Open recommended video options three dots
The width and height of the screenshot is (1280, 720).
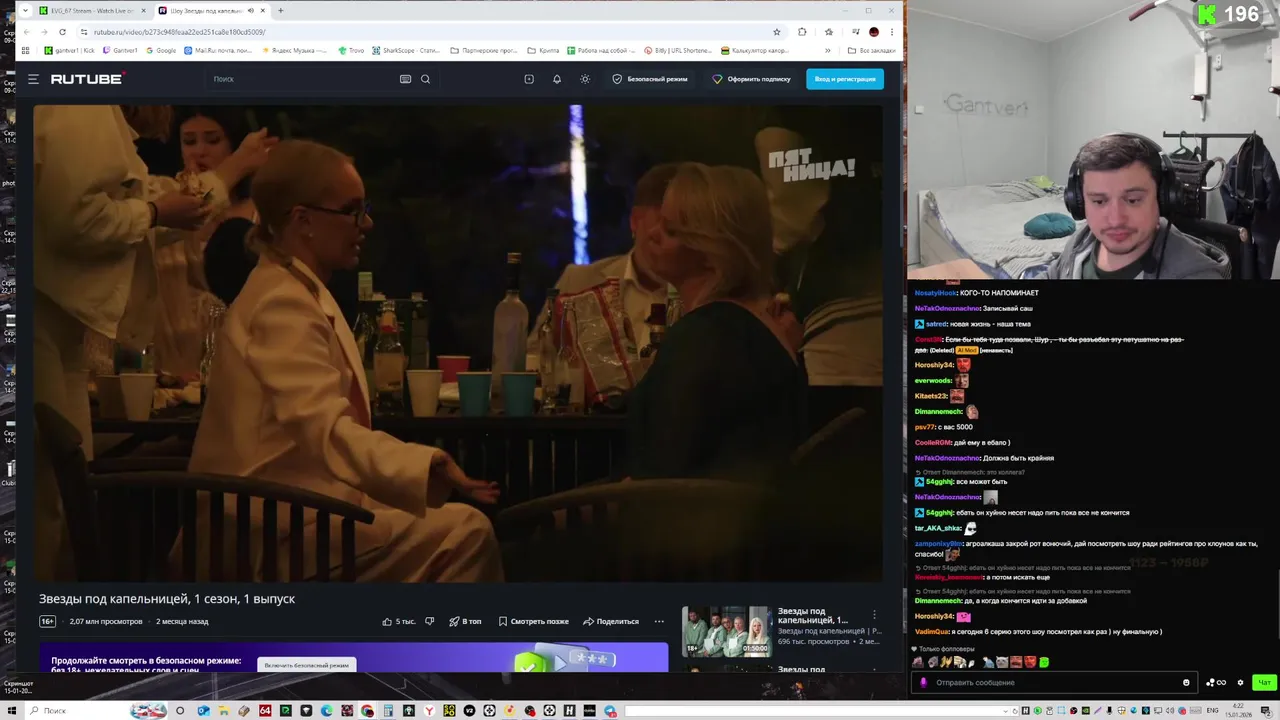[x=874, y=614]
